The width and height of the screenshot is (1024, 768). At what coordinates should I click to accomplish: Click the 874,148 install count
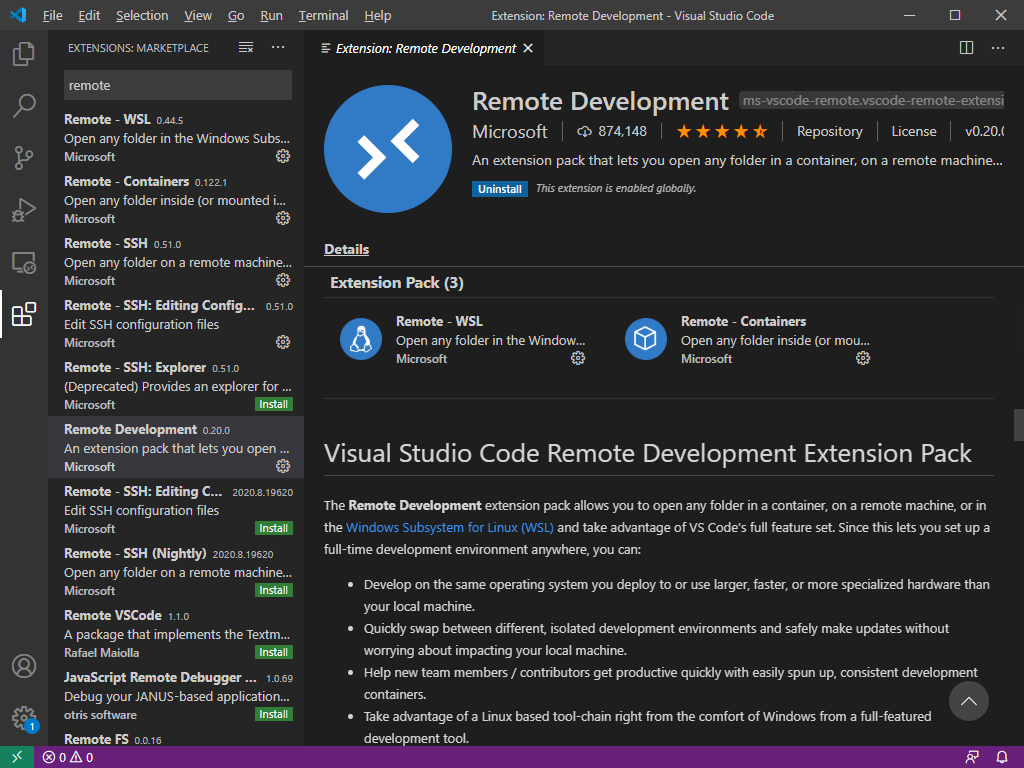(612, 131)
